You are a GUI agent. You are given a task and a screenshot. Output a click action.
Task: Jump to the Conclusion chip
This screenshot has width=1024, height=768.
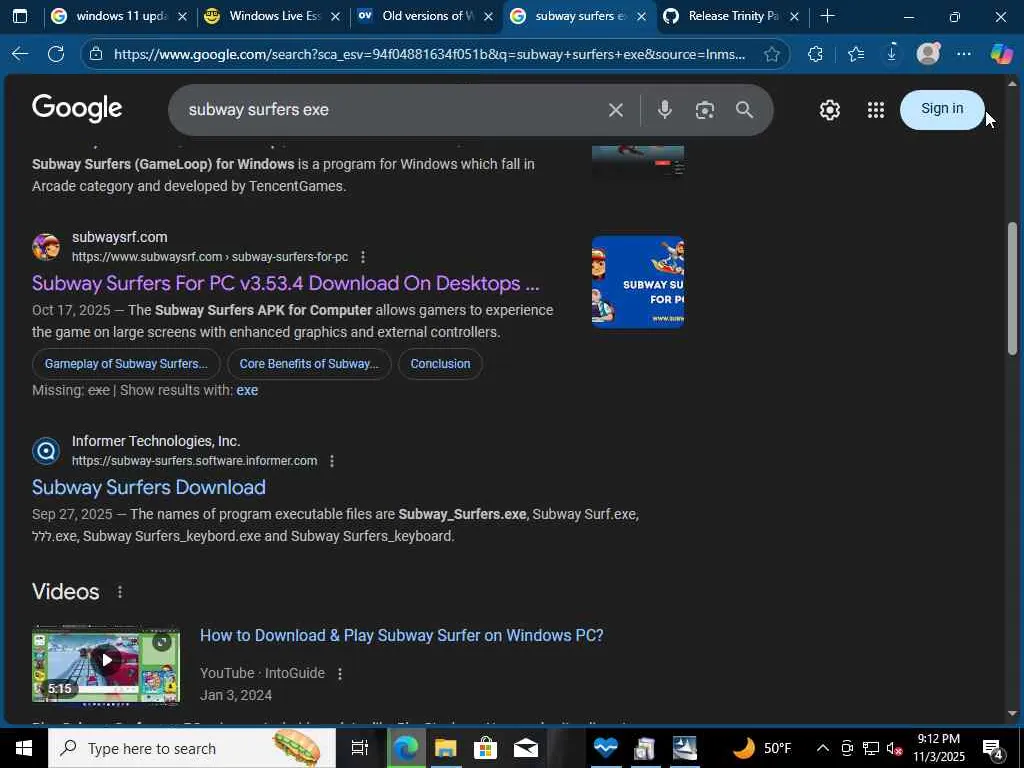pos(440,364)
